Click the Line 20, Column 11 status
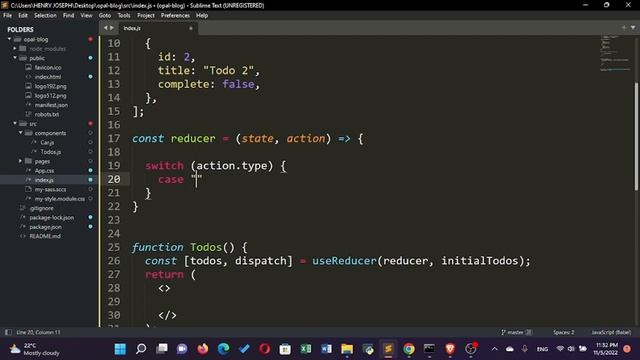The image size is (640, 360). 38,332
